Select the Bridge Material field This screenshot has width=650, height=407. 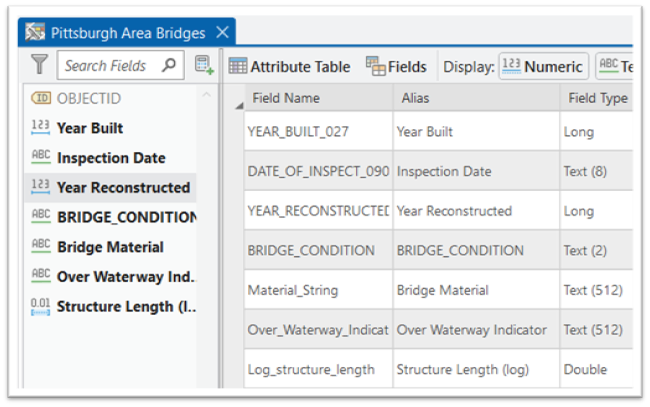pos(110,247)
